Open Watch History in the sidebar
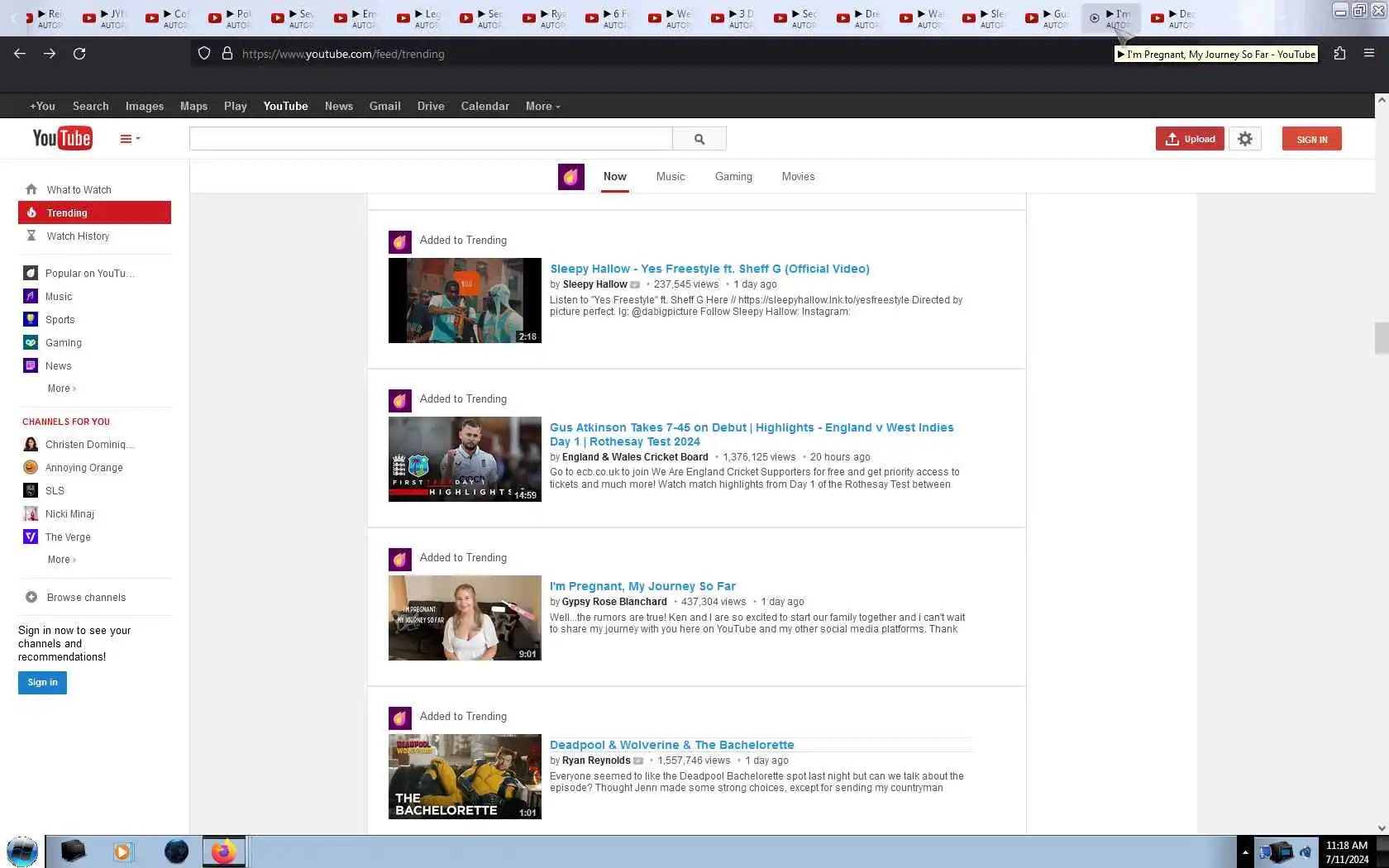 (78, 236)
